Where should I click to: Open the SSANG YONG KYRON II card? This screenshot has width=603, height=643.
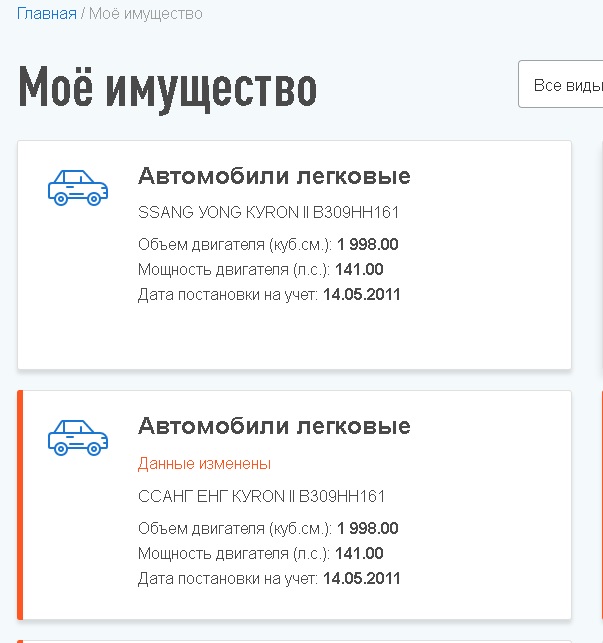tap(294, 255)
